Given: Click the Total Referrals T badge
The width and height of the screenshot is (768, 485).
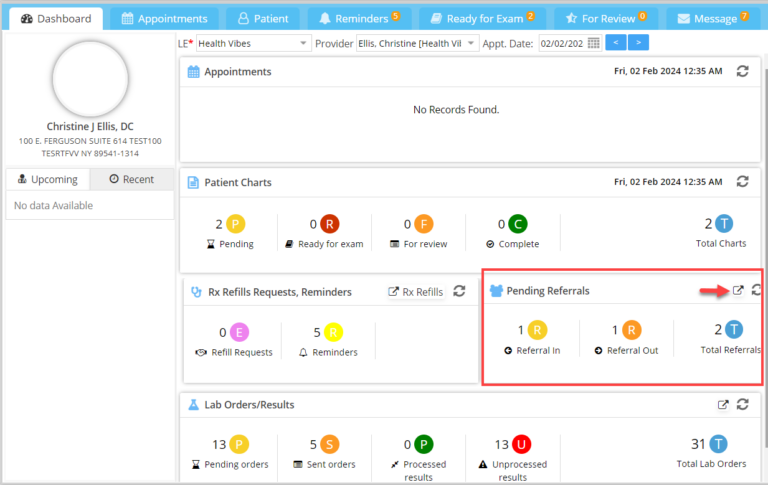Looking at the screenshot, I should point(734,329).
